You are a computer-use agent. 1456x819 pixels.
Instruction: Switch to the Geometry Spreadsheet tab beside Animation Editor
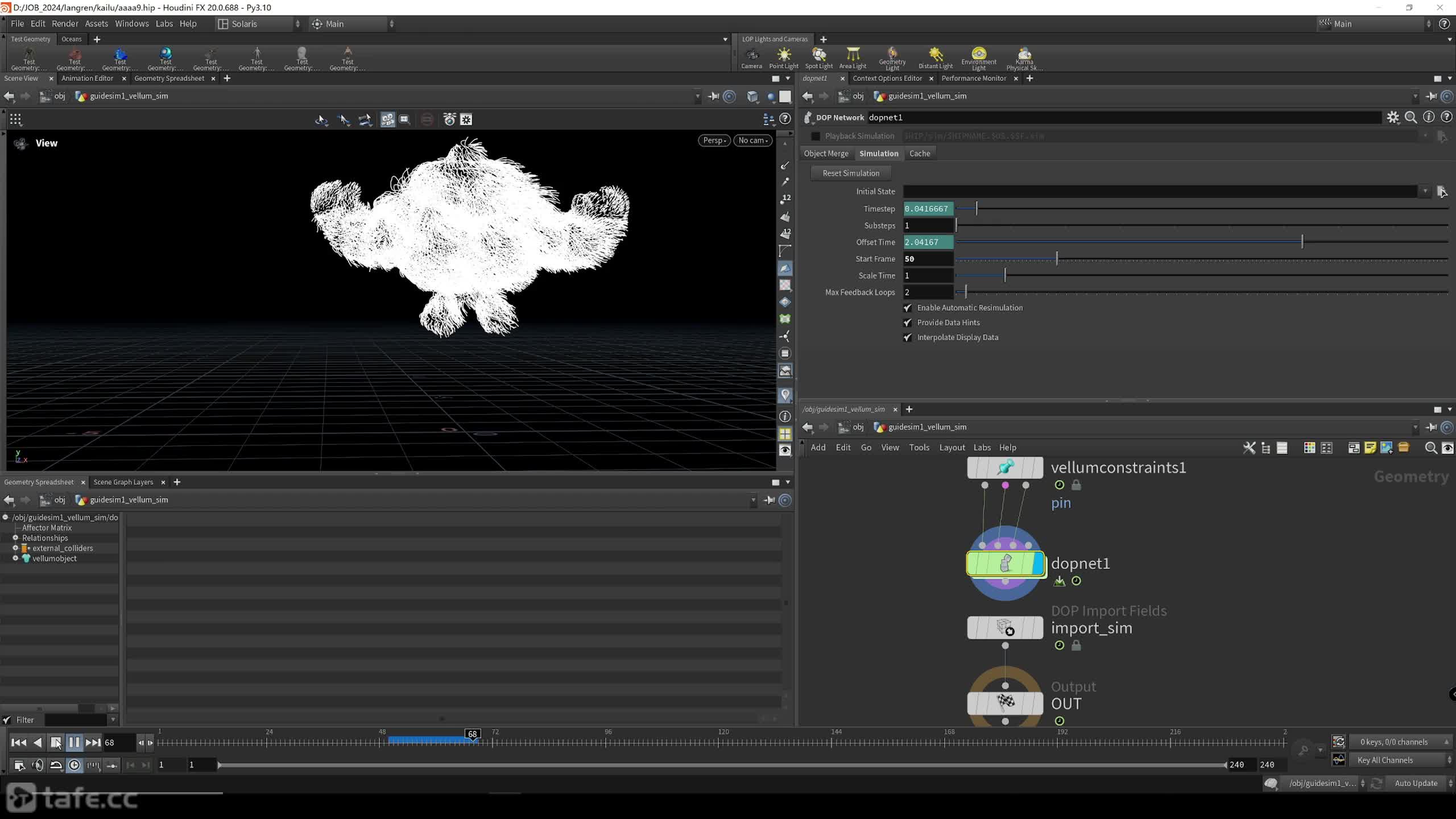(x=169, y=78)
